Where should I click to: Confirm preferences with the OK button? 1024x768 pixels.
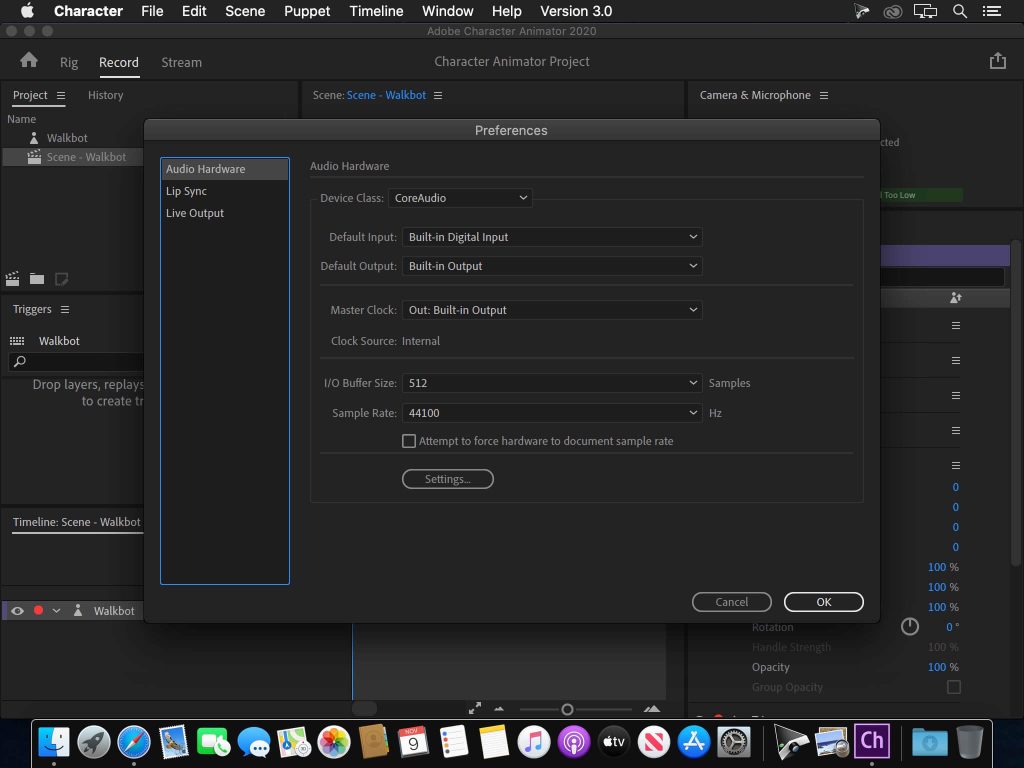823,601
